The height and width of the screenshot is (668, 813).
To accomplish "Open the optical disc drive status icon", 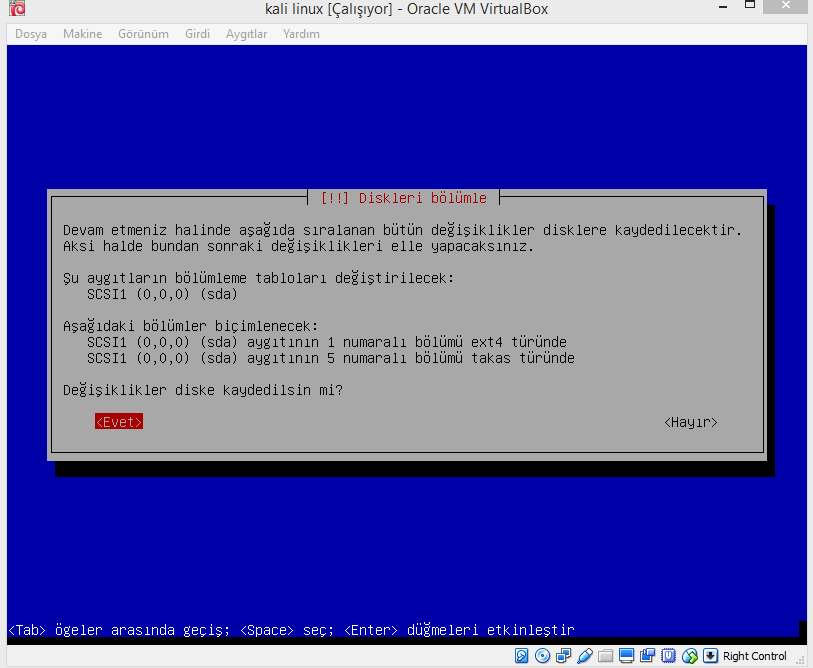I will tap(543, 656).
